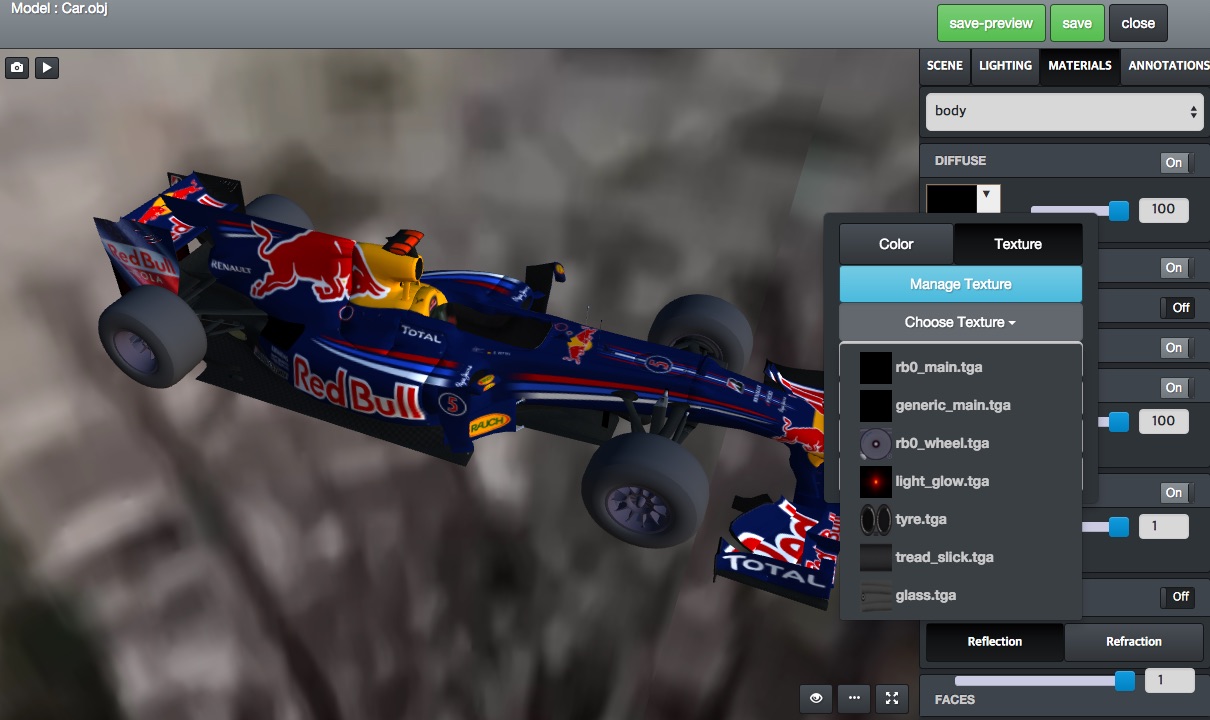Click light_glow.tga red glow thumbnail
Screen dimensions: 1210x720
[x=875, y=481]
